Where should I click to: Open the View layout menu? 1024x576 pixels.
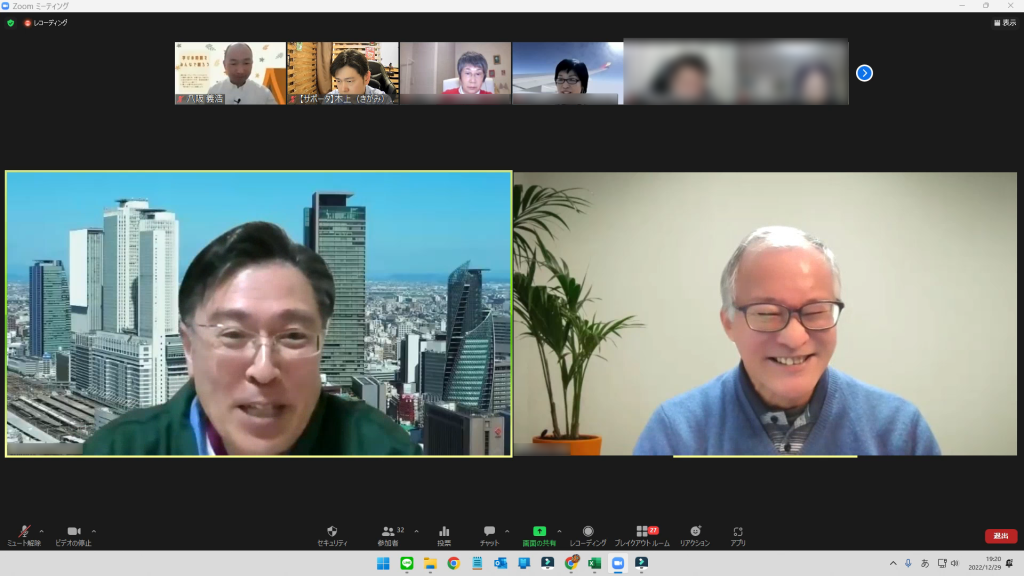pyautogui.click(x=1004, y=22)
